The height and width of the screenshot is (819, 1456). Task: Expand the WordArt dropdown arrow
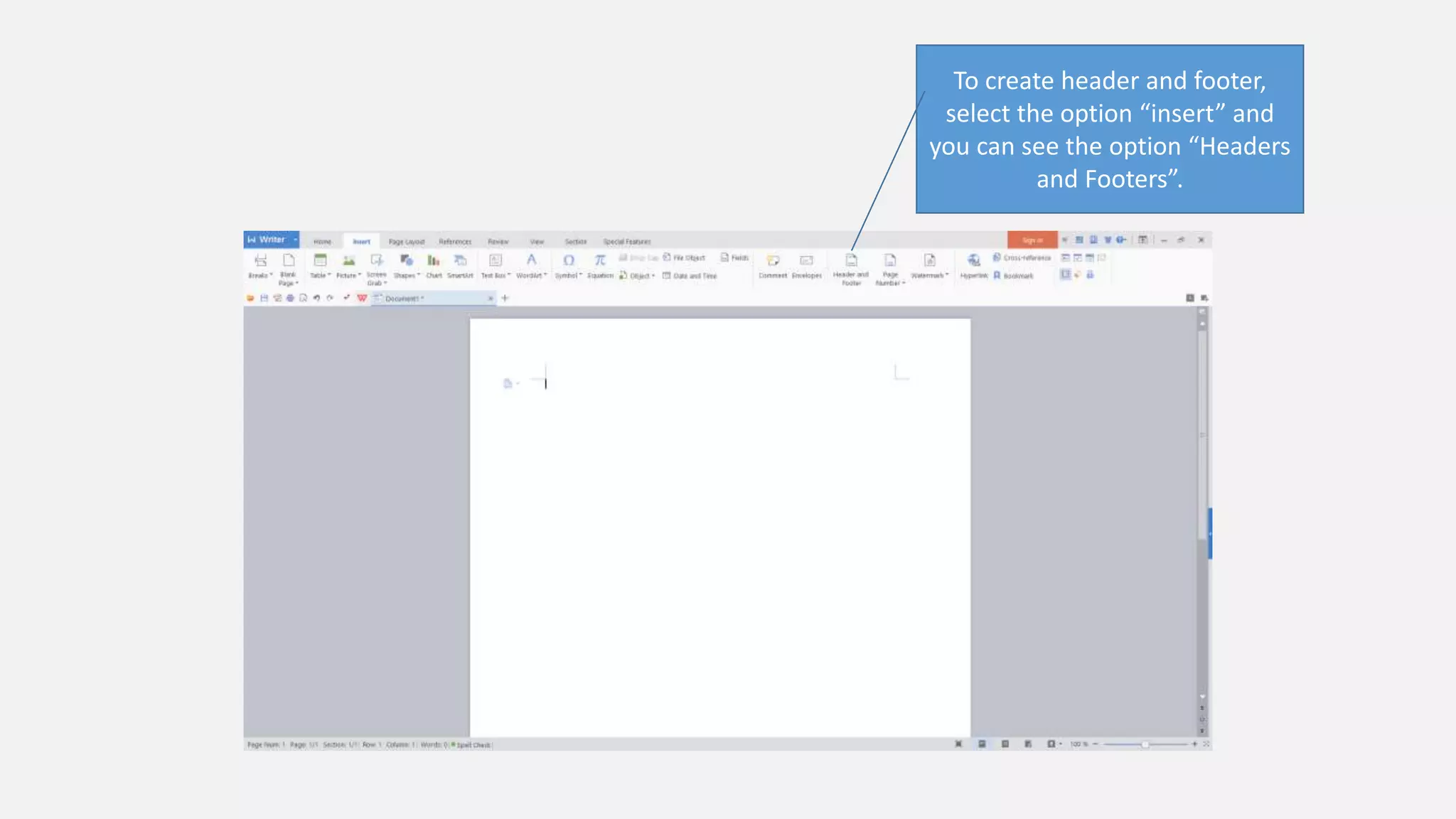pos(545,275)
